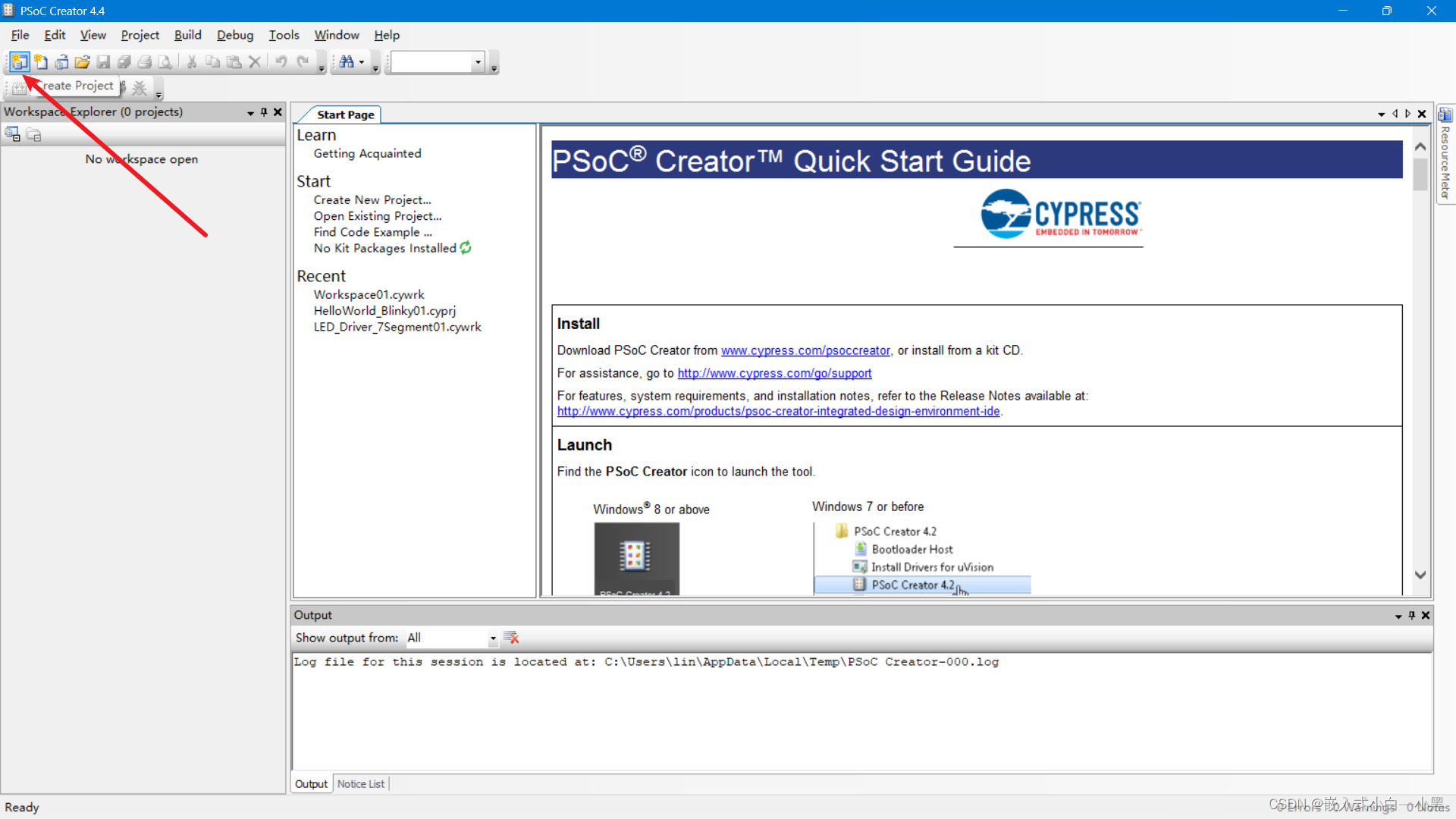Open the Tools menu
This screenshot has width=1456, height=819.
[284, 35]
